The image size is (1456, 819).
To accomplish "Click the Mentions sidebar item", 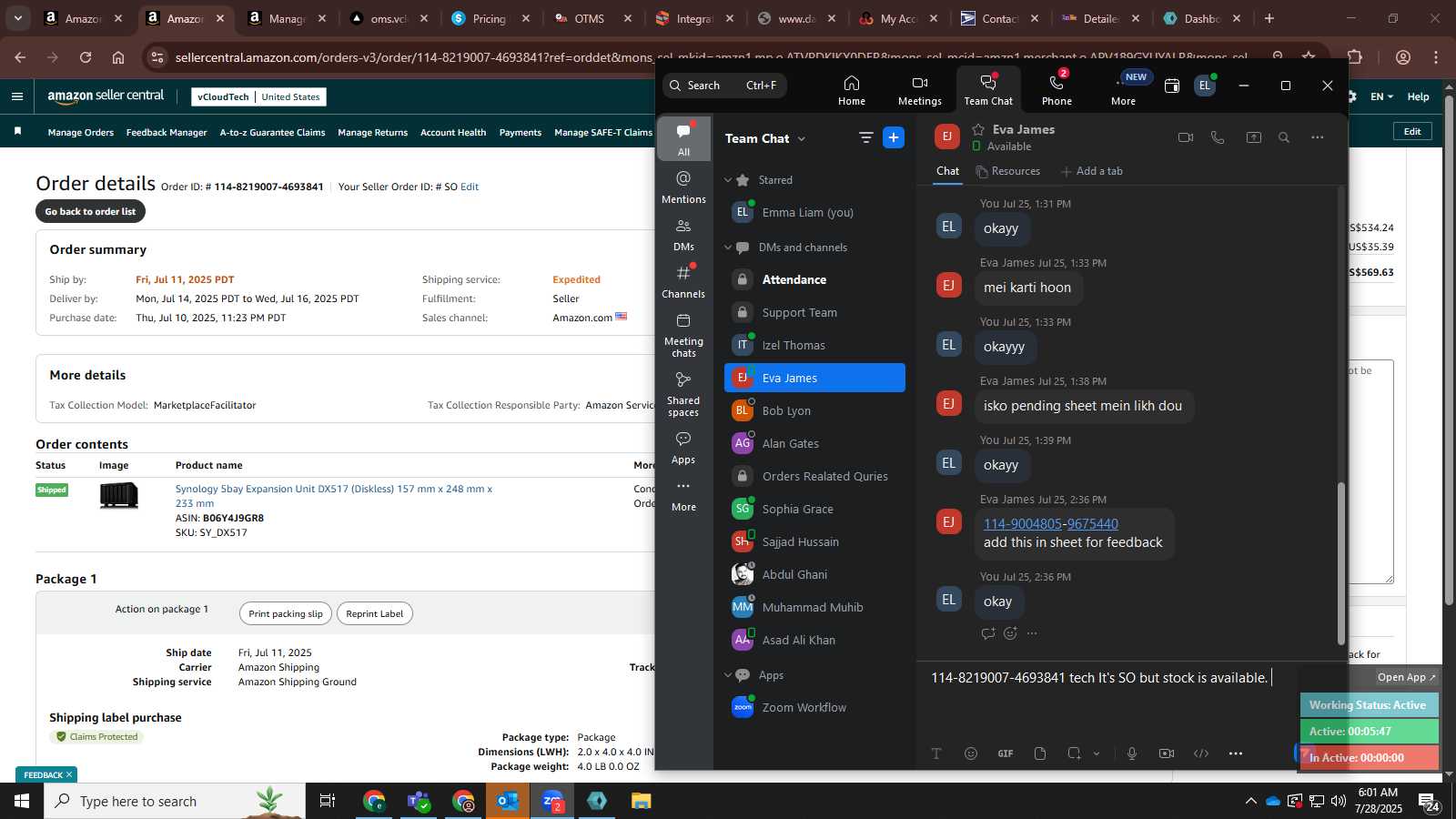I will (683, 187).
